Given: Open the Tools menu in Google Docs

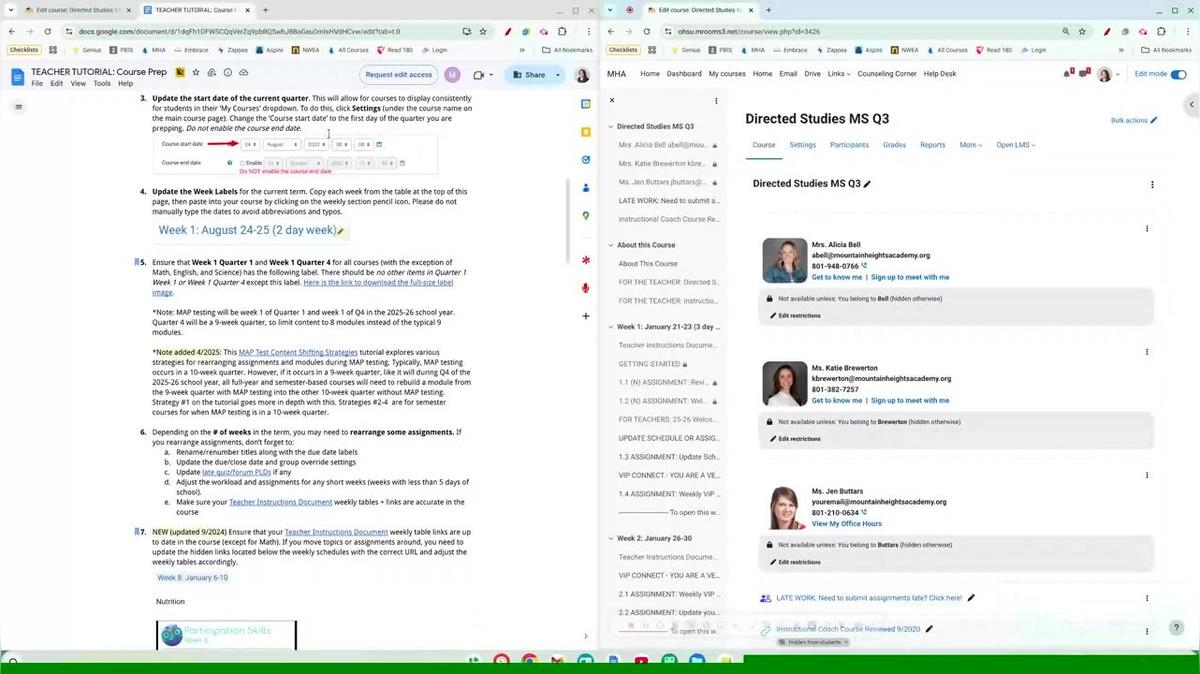Looking at the screenshot, I should (x=102, y=83).
